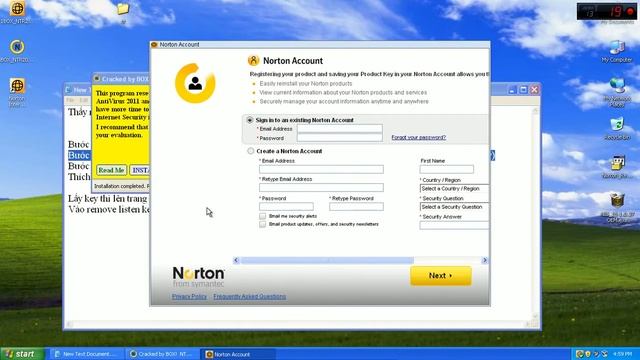The image size is (640, 360).
Task: Open Frequently Asked Questions link
Action: point(249,296)
